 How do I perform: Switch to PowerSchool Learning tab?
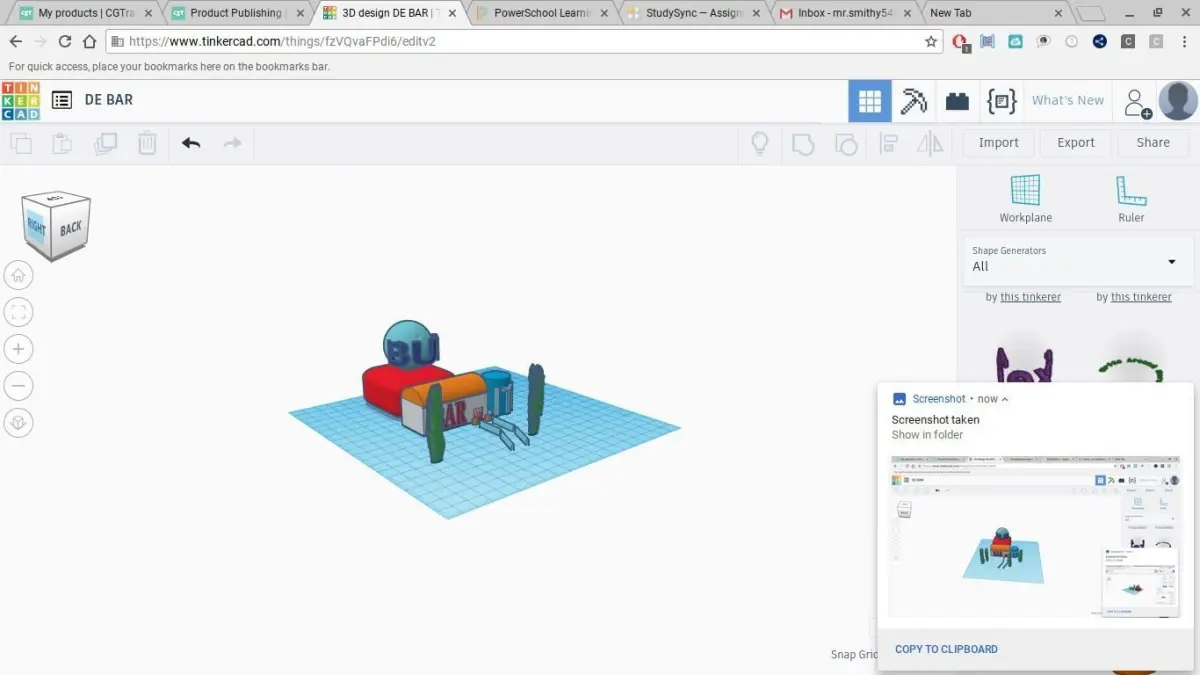(x=540, y=13)
